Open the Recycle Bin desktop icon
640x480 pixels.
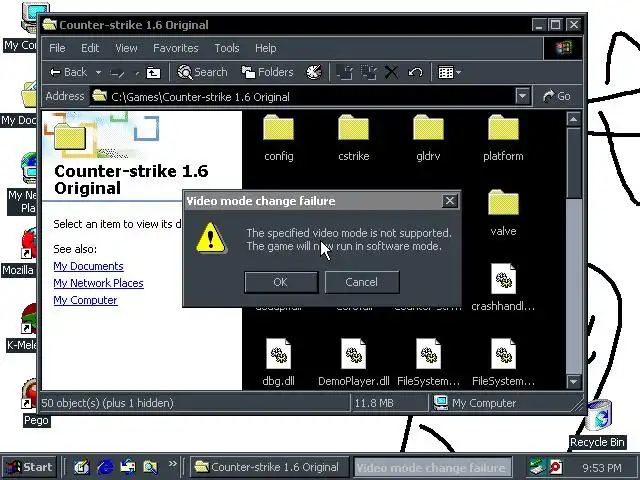point(598,416)
